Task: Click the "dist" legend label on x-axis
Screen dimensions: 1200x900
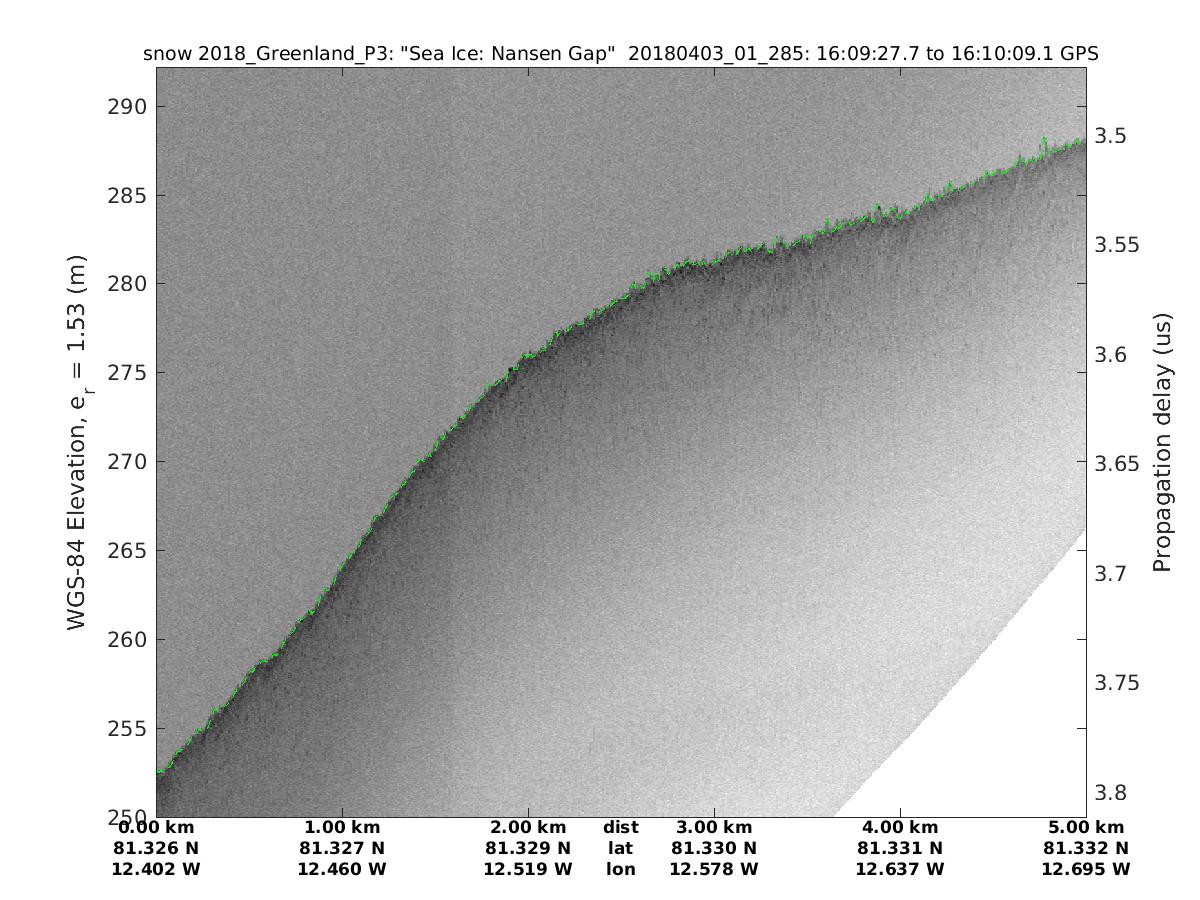Action: 620,827
